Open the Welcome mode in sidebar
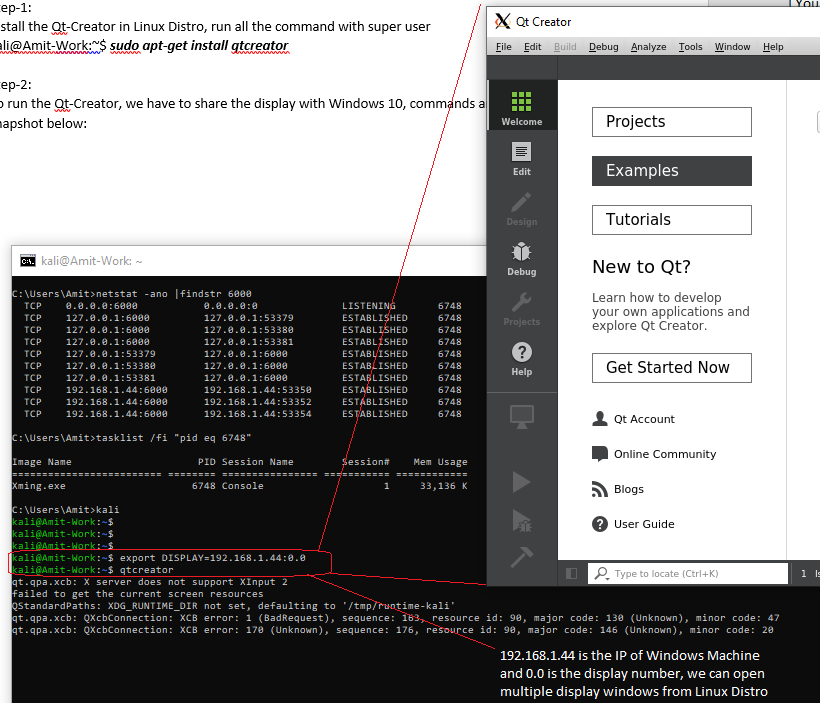 (x=521, y=108)
